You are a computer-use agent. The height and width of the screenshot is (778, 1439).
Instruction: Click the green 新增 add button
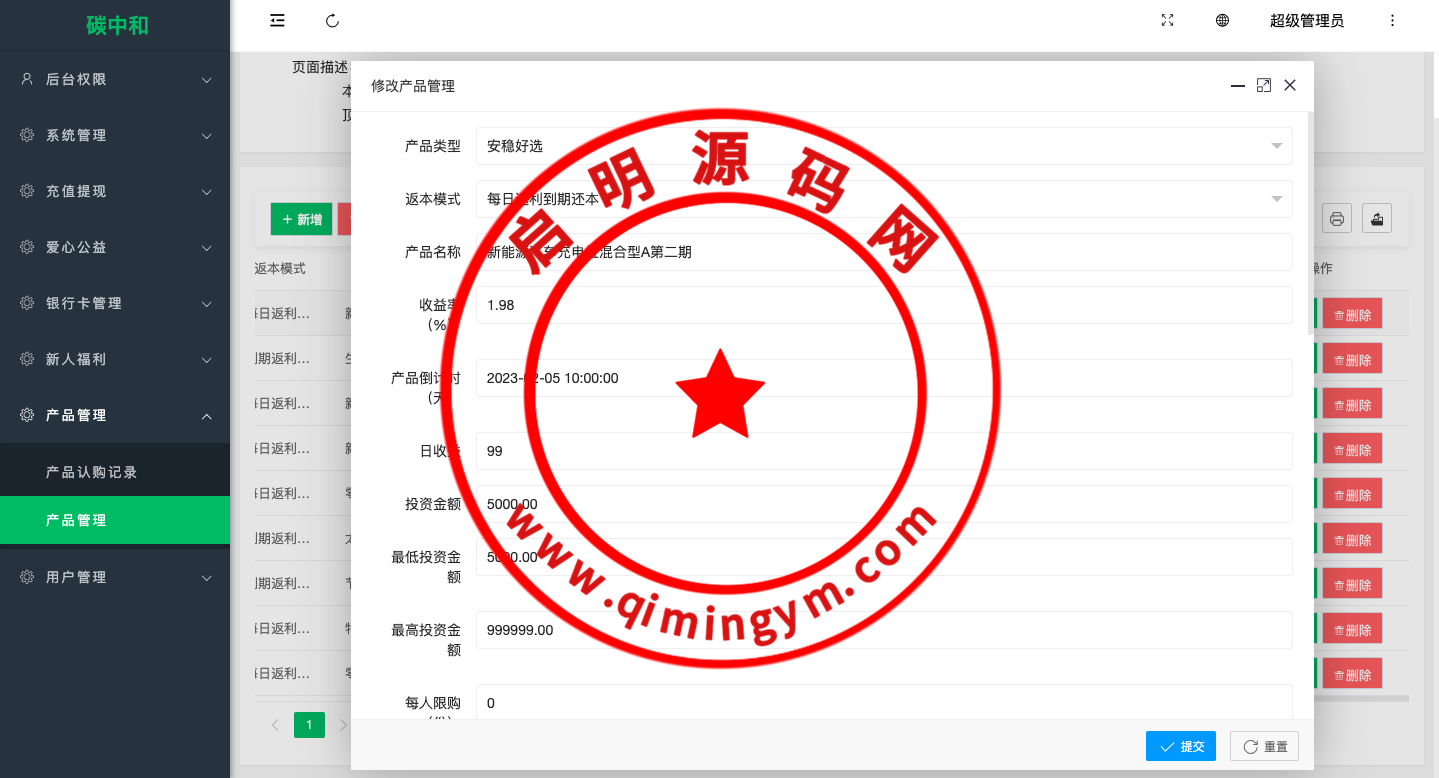coord(301,219)
